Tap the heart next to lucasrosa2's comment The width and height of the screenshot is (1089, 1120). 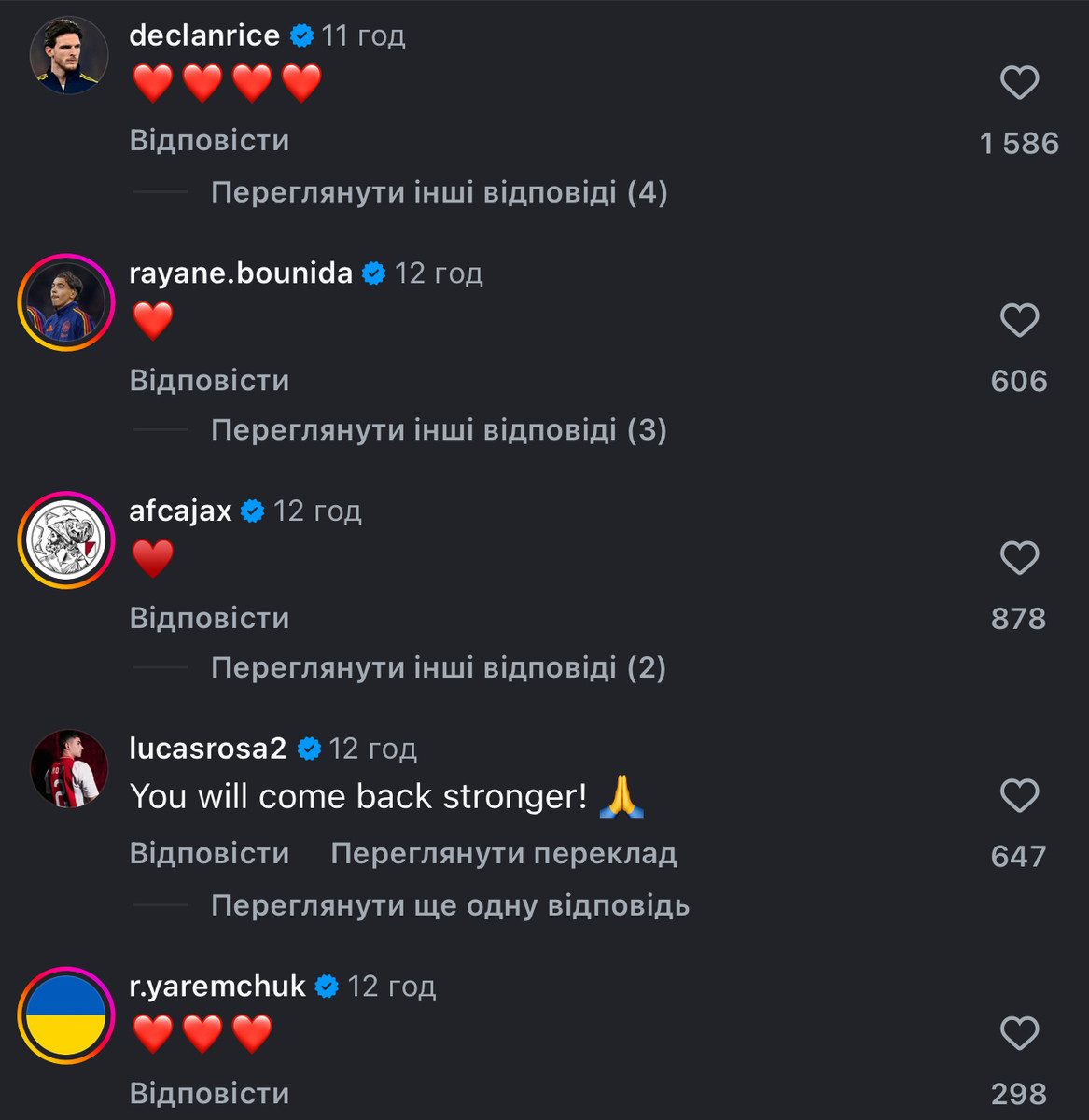1019,797
